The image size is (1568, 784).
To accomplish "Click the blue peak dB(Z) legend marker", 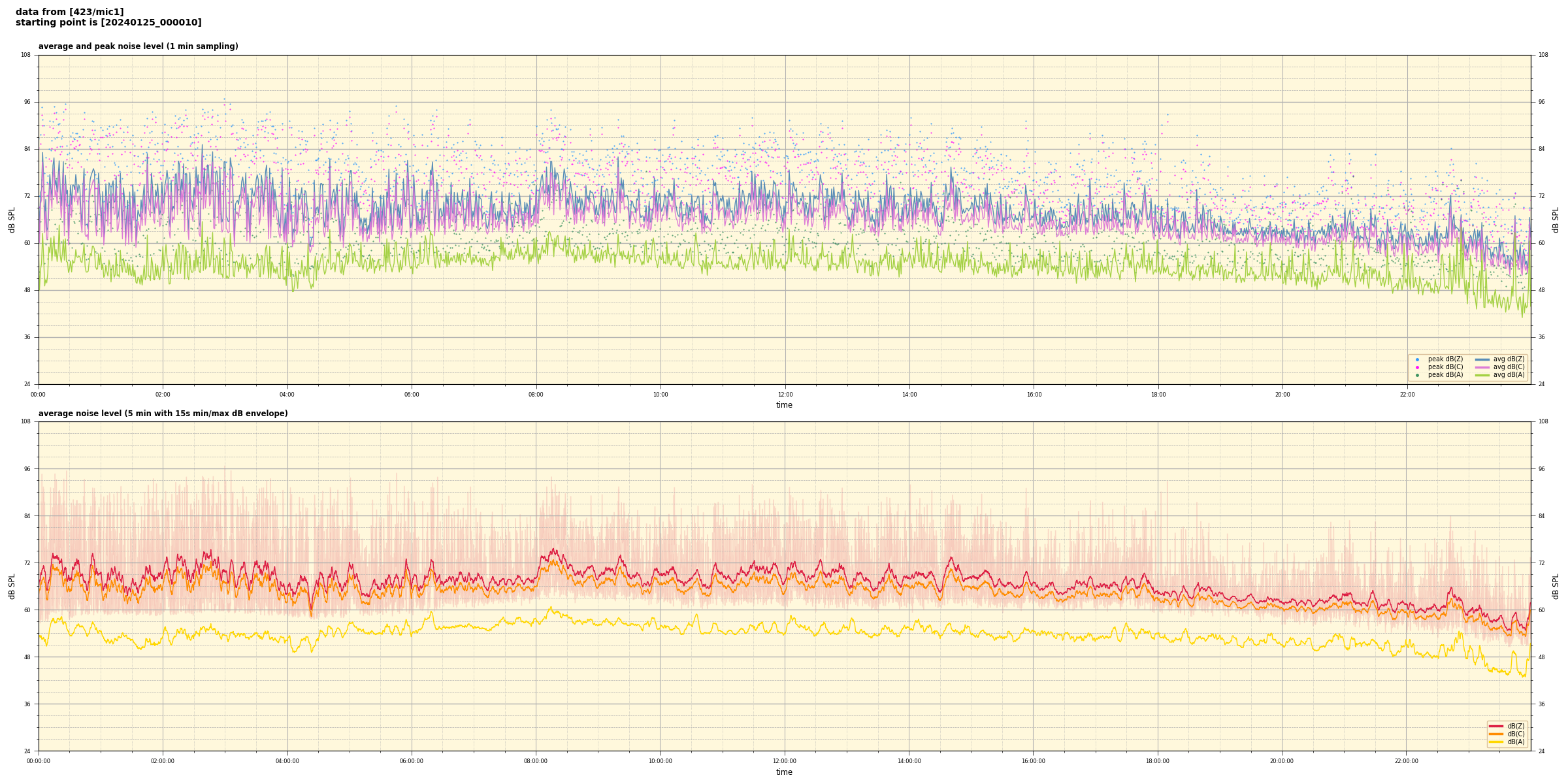I will pos(1417,359).
